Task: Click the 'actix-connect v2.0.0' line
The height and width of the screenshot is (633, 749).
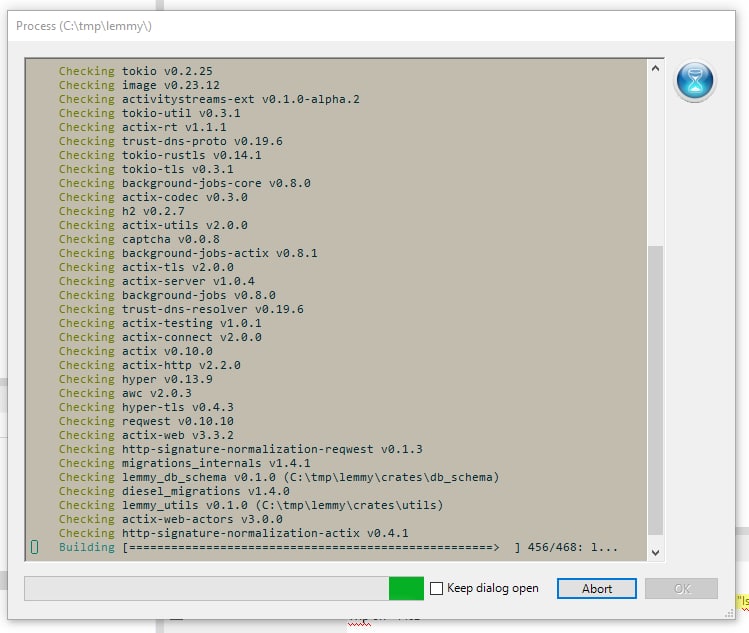Action: pyautogui.click(x=160, y=337)
